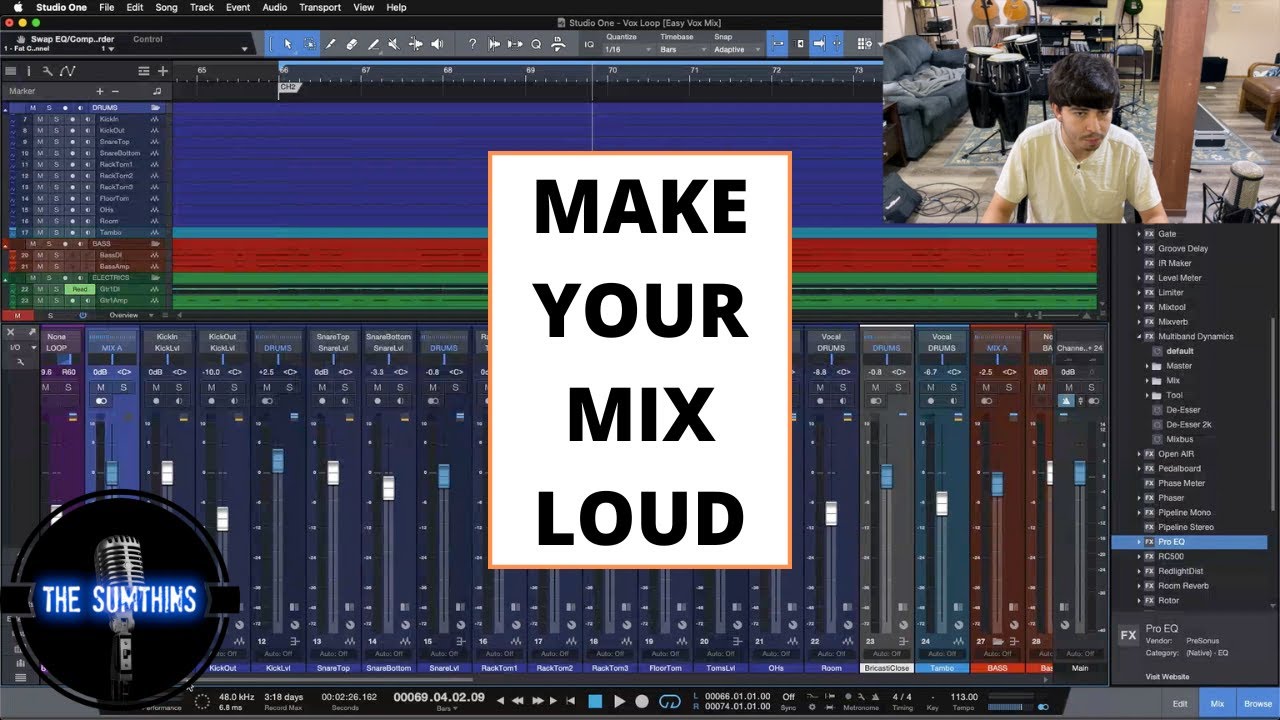The height and width of the screenshot is (720, 1280).
Task: Open the Transport menu
Action: [320, 7]
